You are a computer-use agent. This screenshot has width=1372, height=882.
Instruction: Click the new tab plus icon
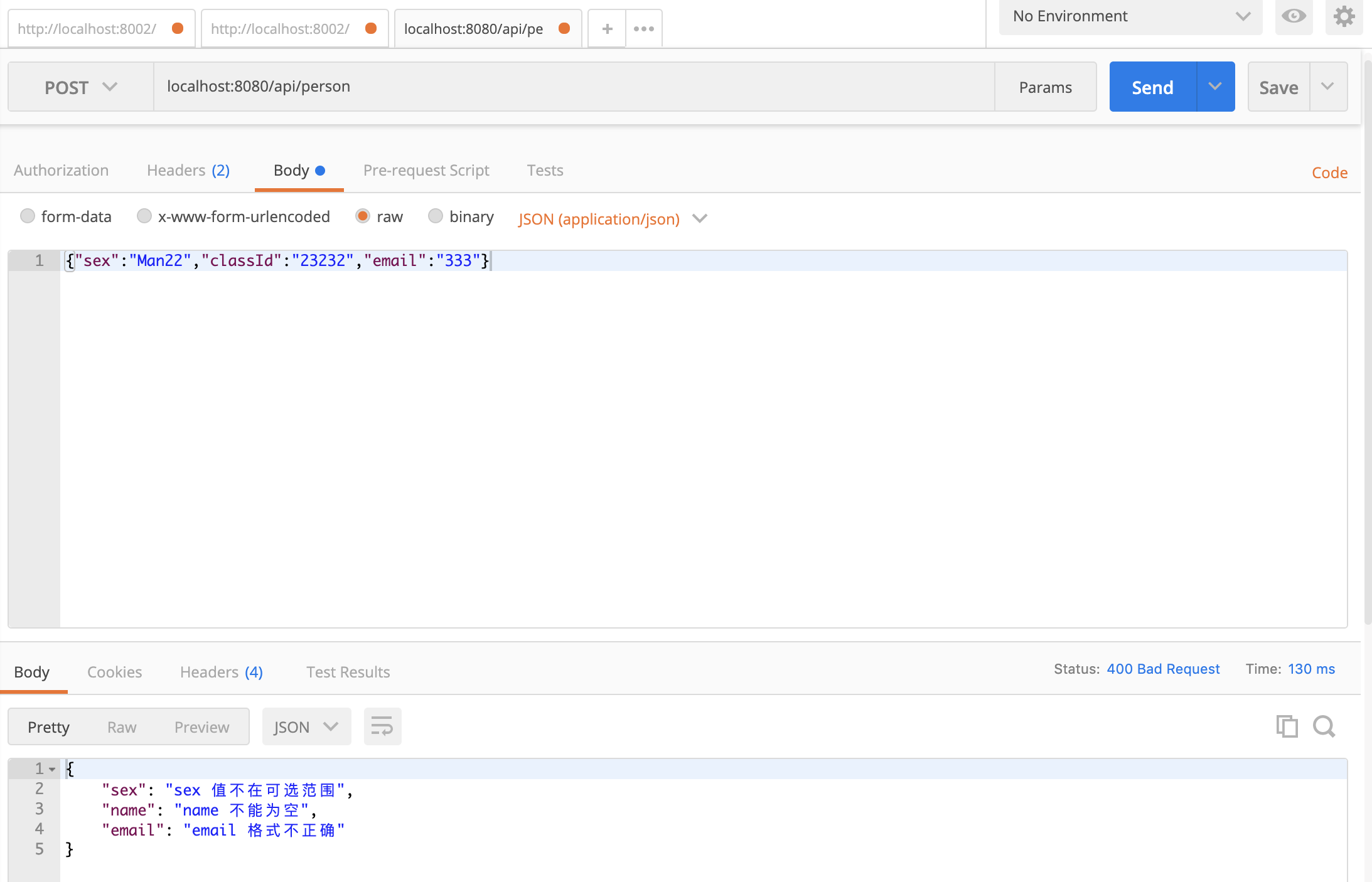pyautogui.click(x=608, y=27)
